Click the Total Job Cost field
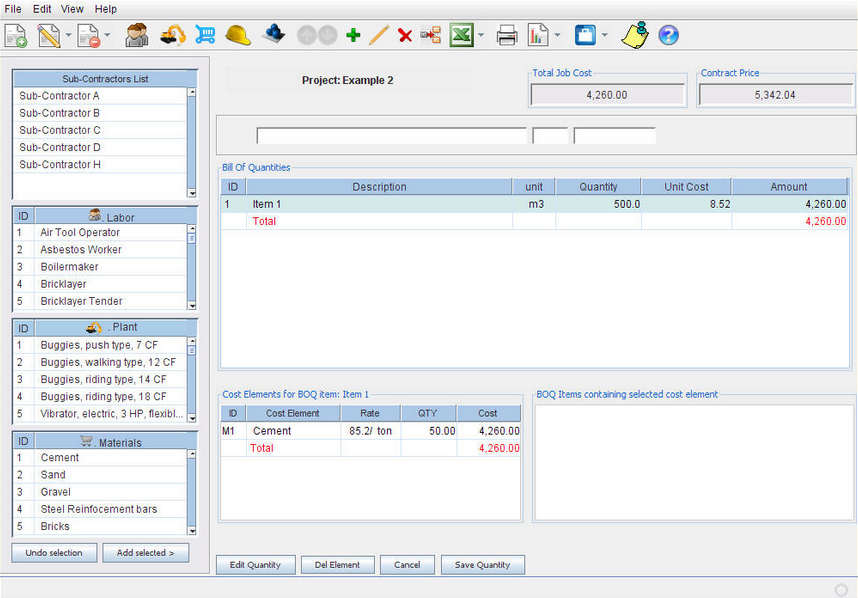This screenshot has height=598, width=858. [607, 95]
